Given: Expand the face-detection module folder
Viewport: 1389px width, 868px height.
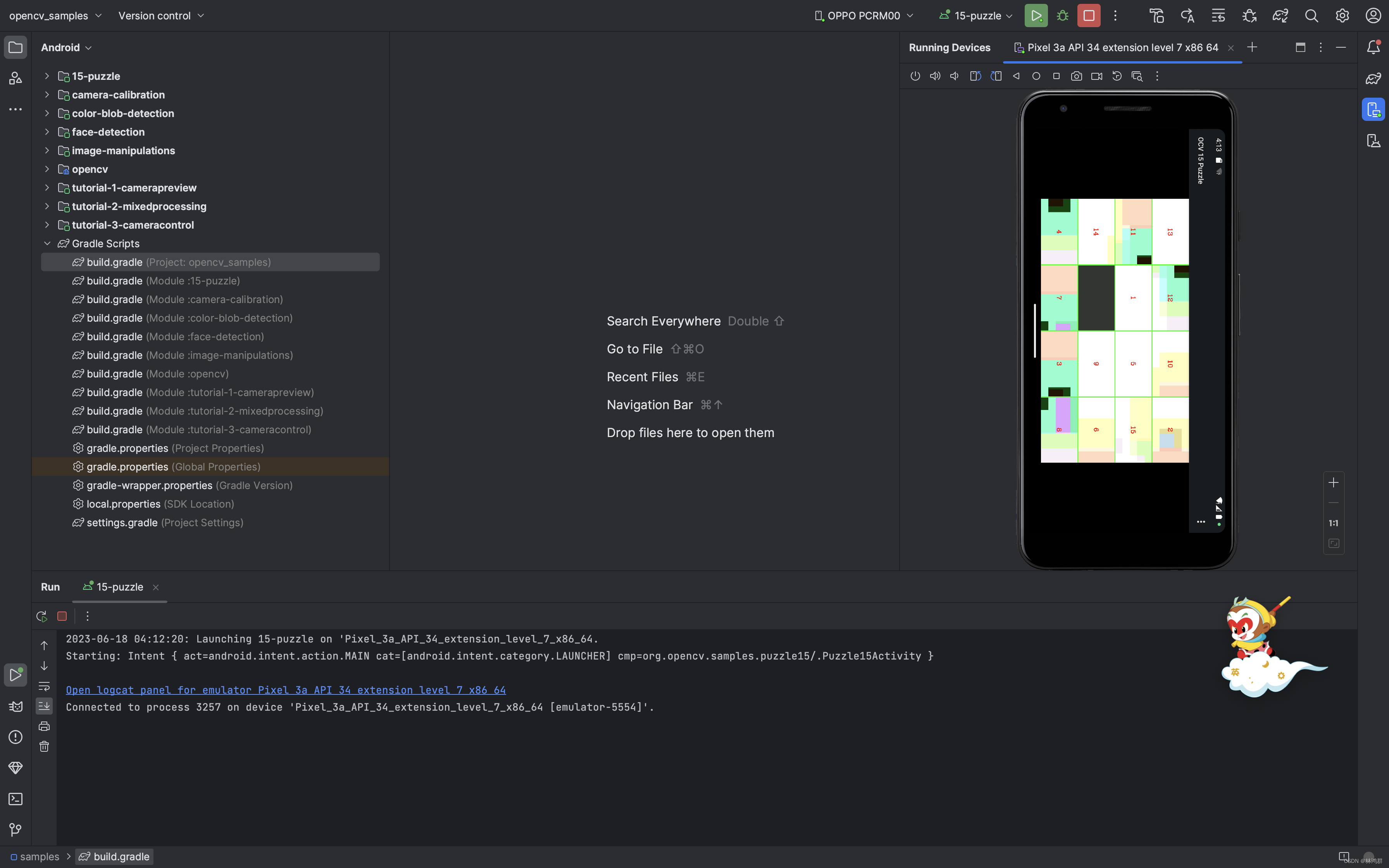Looking at the screenshot, I should click(47, 132).
